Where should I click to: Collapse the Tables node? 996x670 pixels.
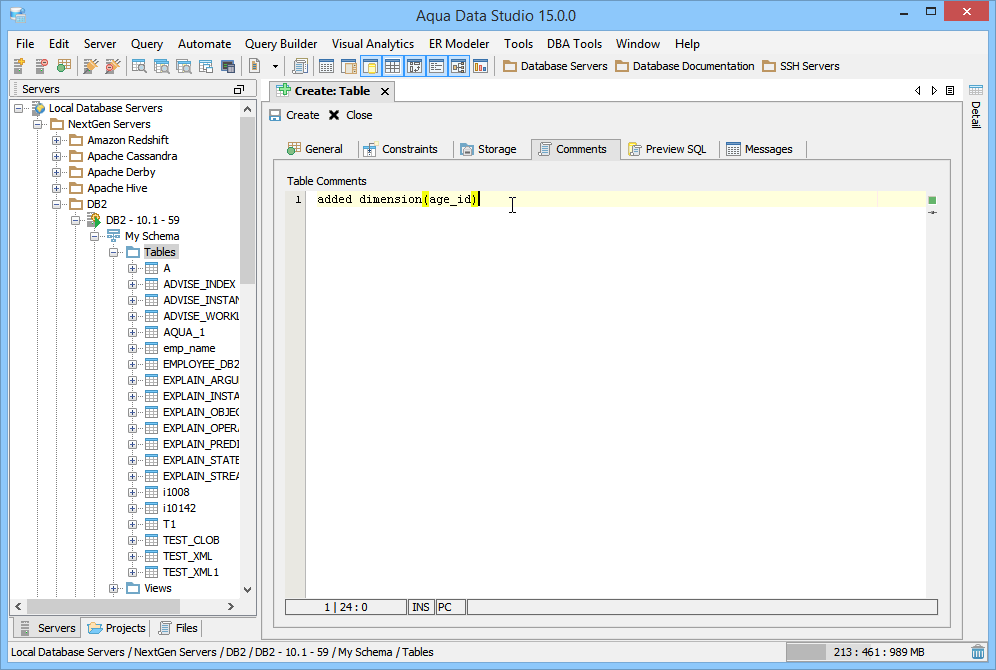tap(113, 252)
